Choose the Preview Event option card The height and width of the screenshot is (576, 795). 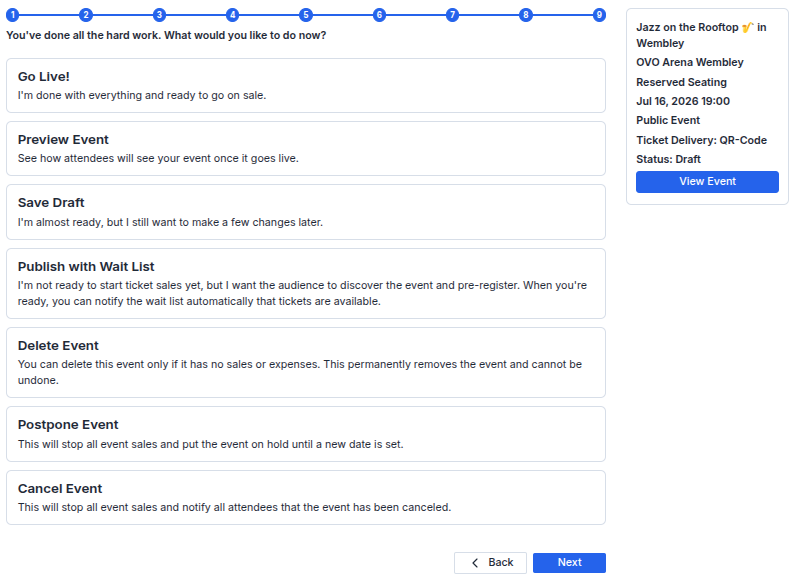tap(306, 149)
